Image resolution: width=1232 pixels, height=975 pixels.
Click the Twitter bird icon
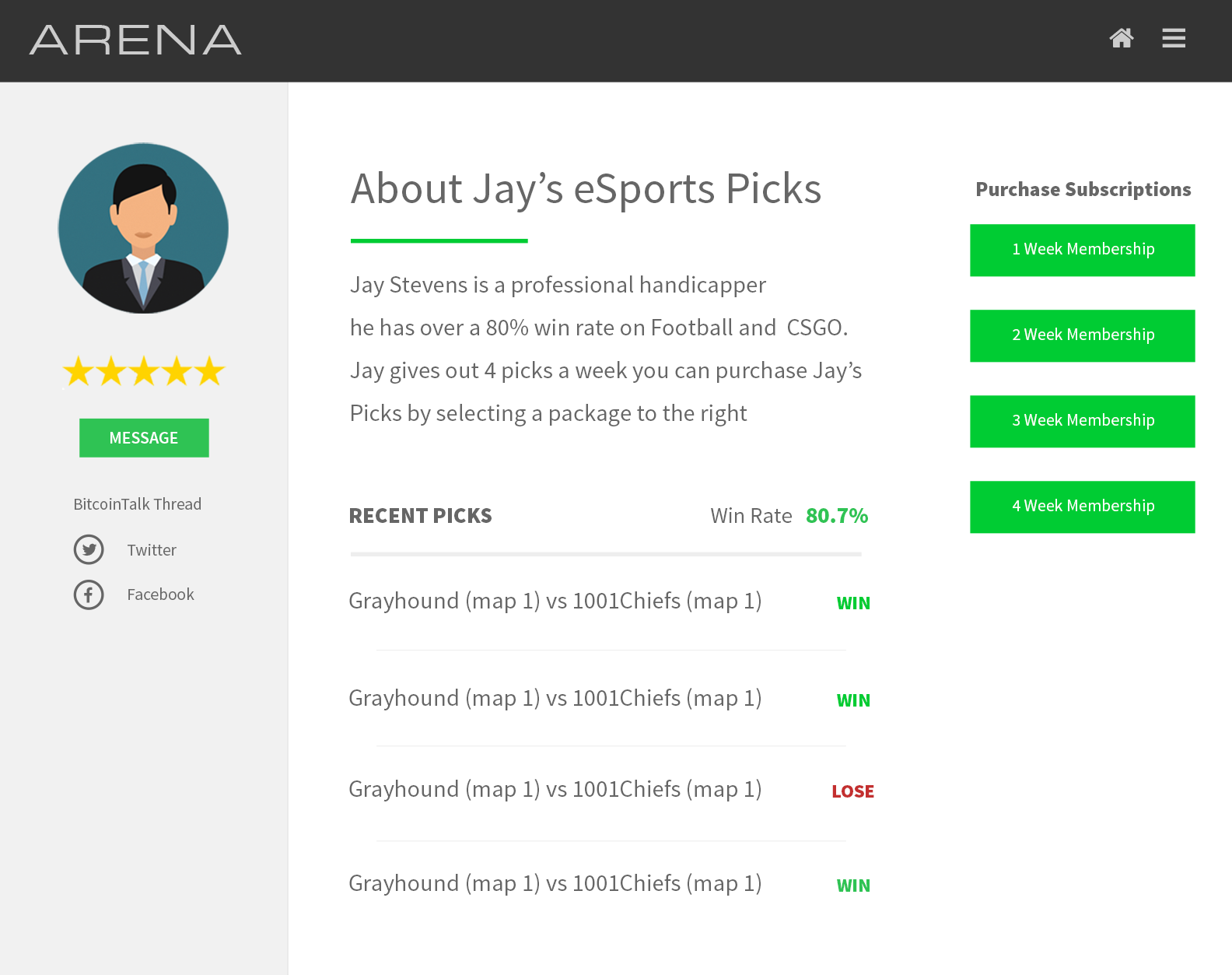pos(89,550)
